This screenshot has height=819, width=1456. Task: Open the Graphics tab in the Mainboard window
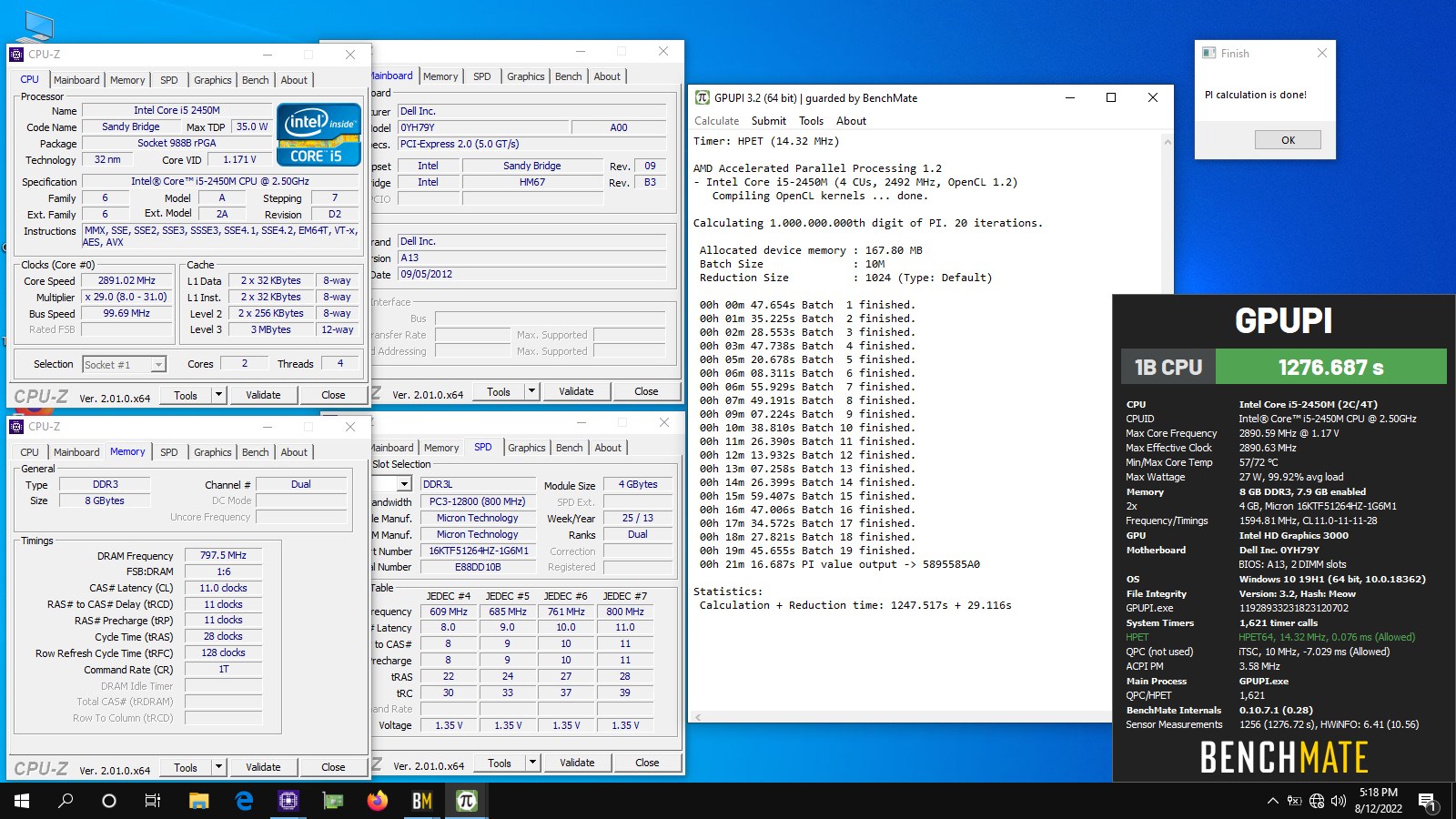click(526, 76)
